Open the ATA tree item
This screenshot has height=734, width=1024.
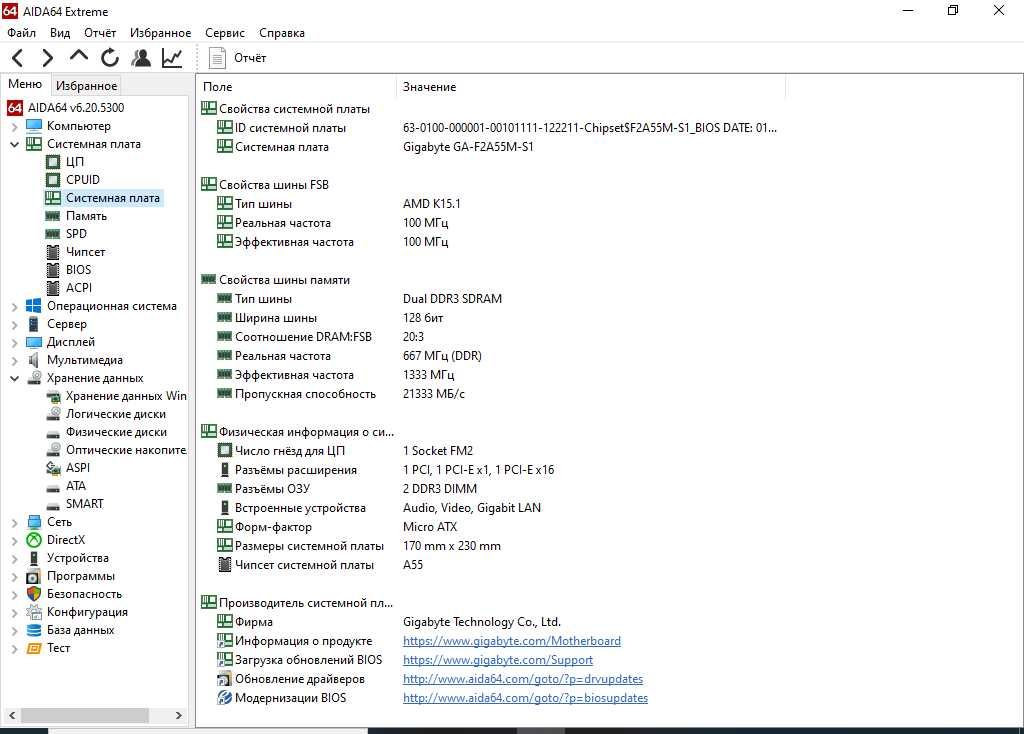(76, 486)
